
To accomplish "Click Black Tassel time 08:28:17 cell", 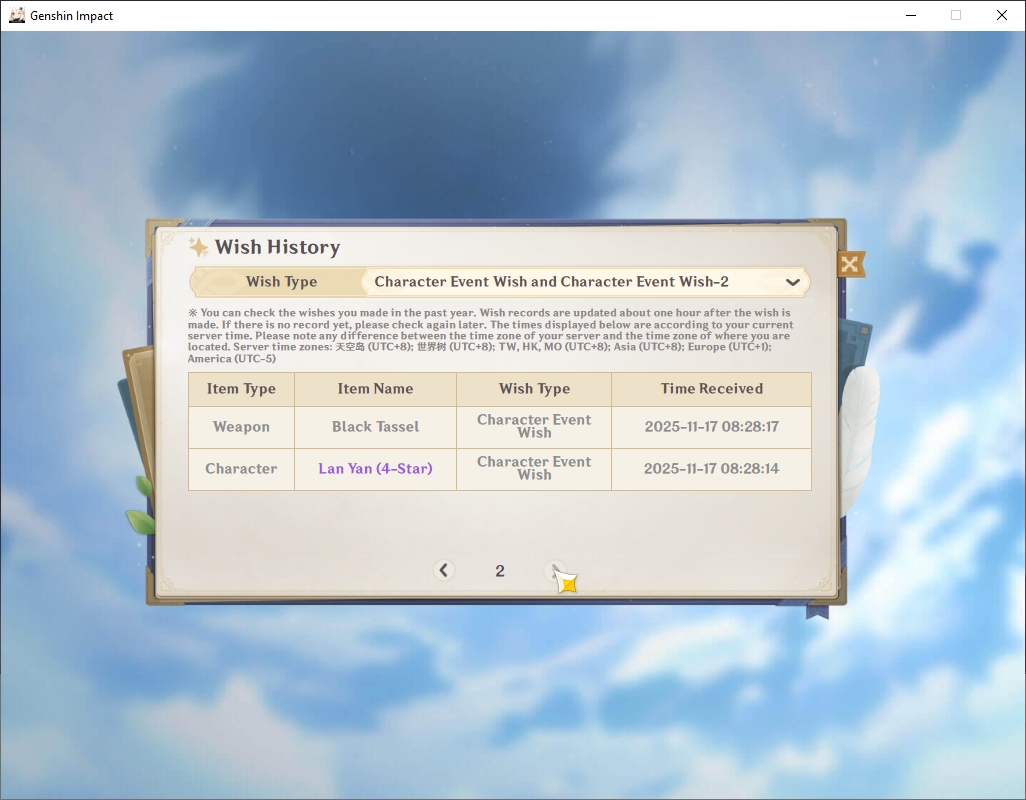I will (711, 426).
